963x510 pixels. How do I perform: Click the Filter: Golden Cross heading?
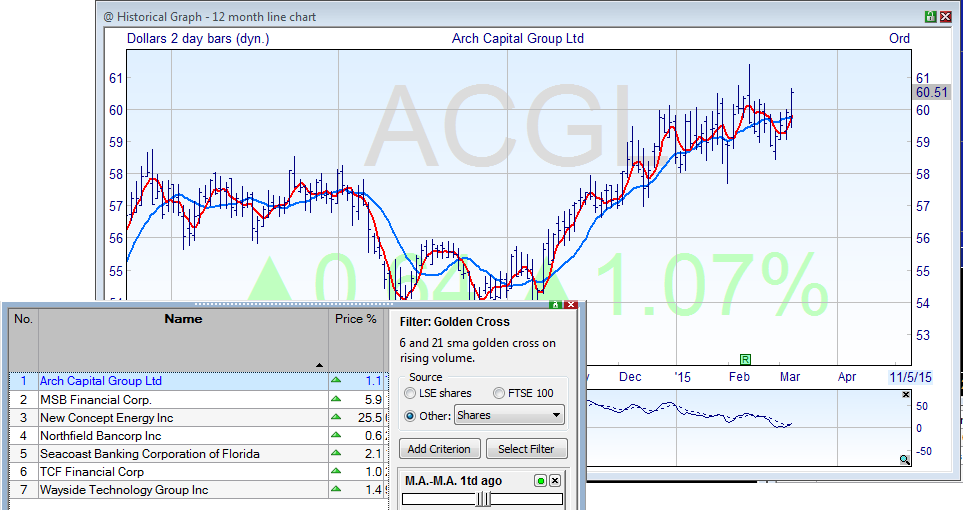pos(454,322)
